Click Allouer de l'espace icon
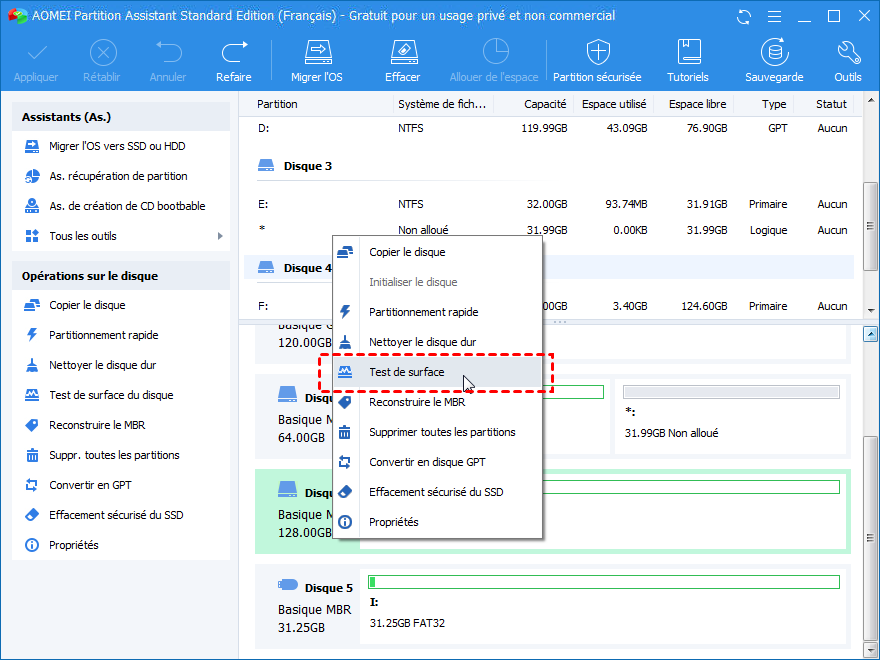 [494, 61]
